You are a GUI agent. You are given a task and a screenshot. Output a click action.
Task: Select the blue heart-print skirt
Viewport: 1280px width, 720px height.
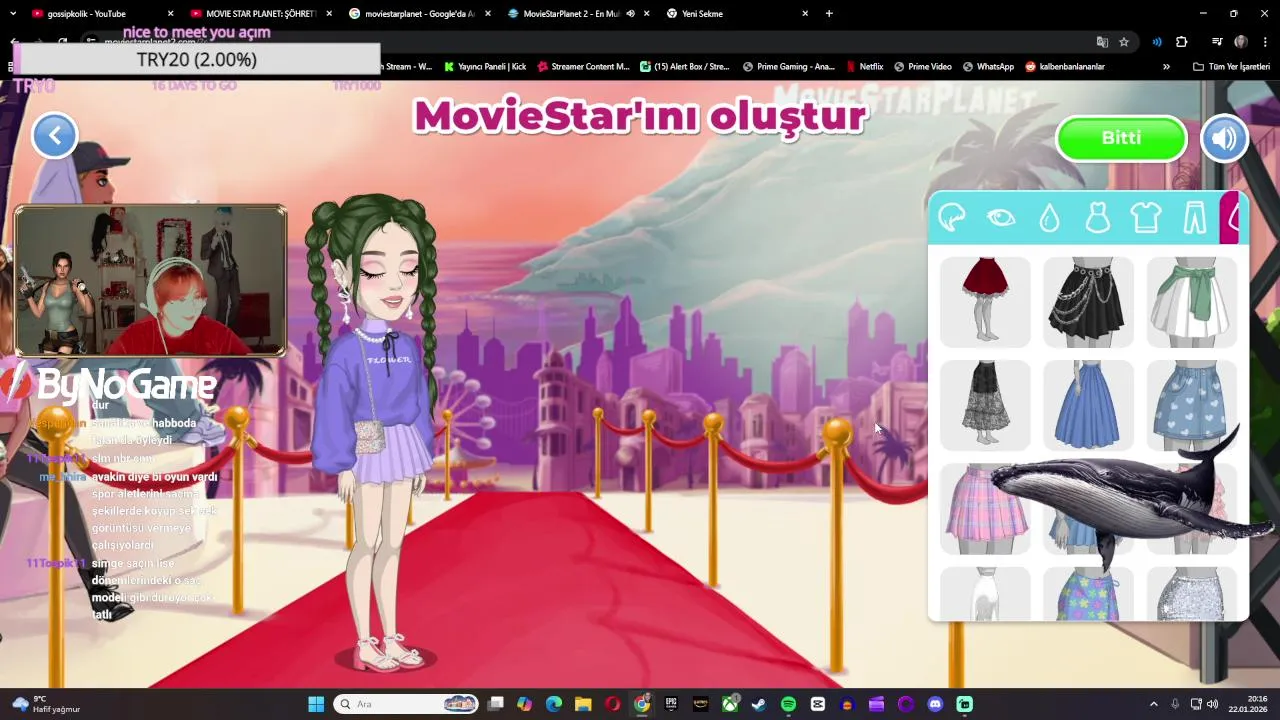(1191, 405)
